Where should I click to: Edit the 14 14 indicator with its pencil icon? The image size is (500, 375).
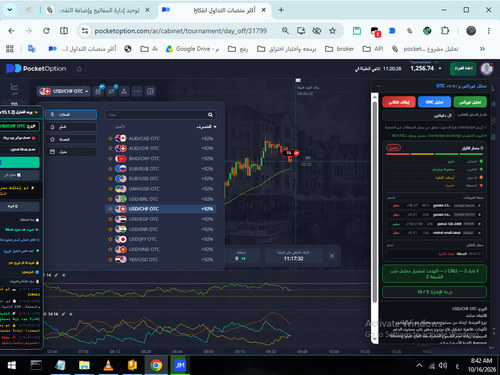(63, 314)
